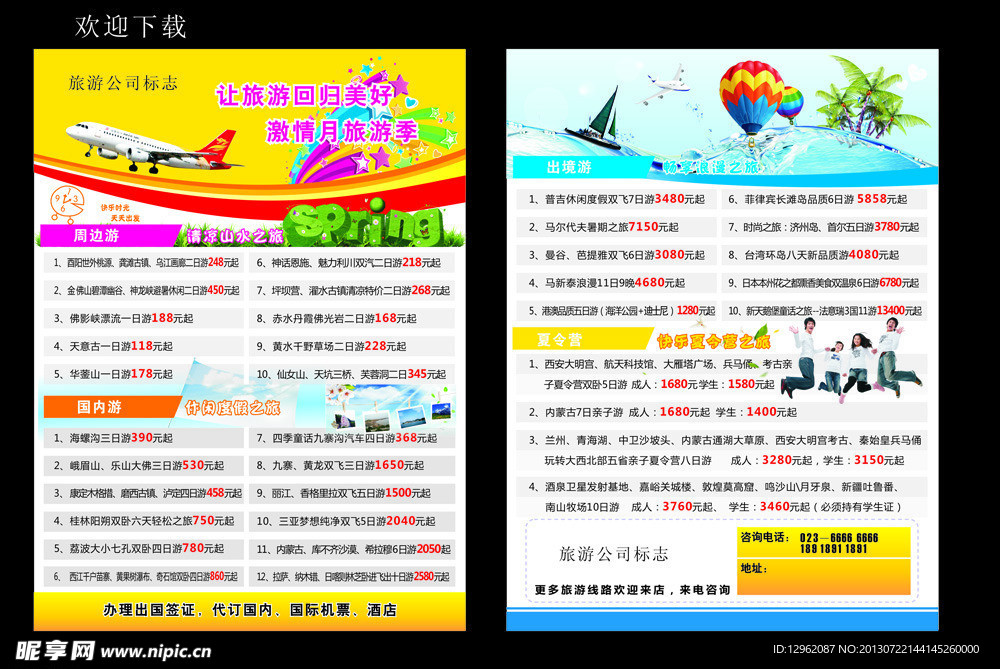Click the 咨询电话 phone number box
1000x669 pixels.
[x=824, y=543]
